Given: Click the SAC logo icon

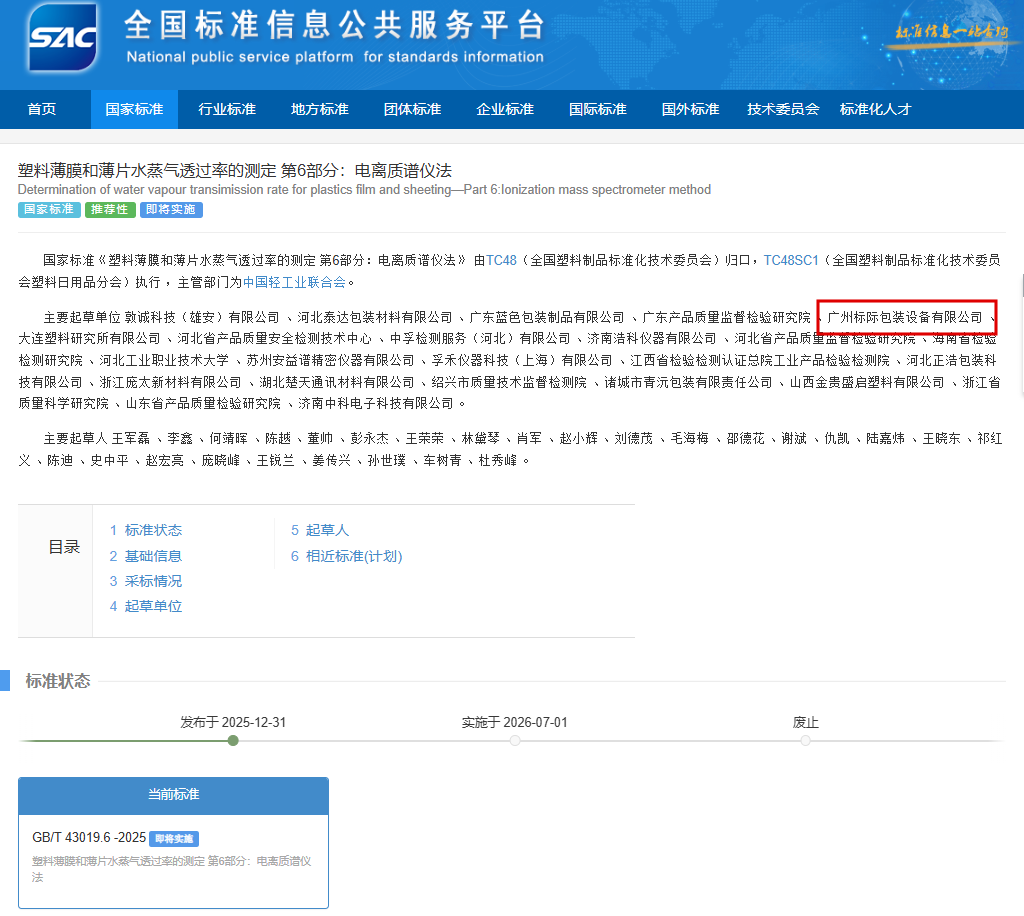Looking at the screenshot, I should click(63, 39).
